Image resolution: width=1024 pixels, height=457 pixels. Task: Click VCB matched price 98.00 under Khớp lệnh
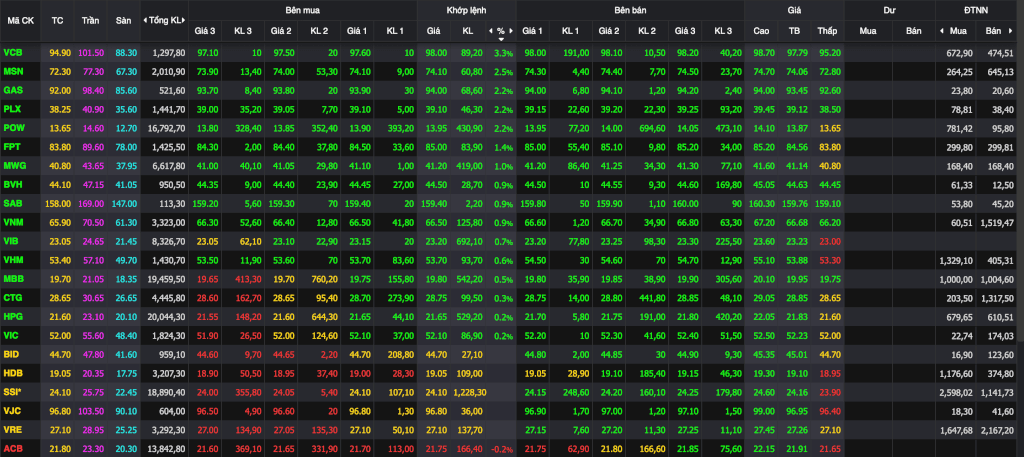tap(434, 52)
